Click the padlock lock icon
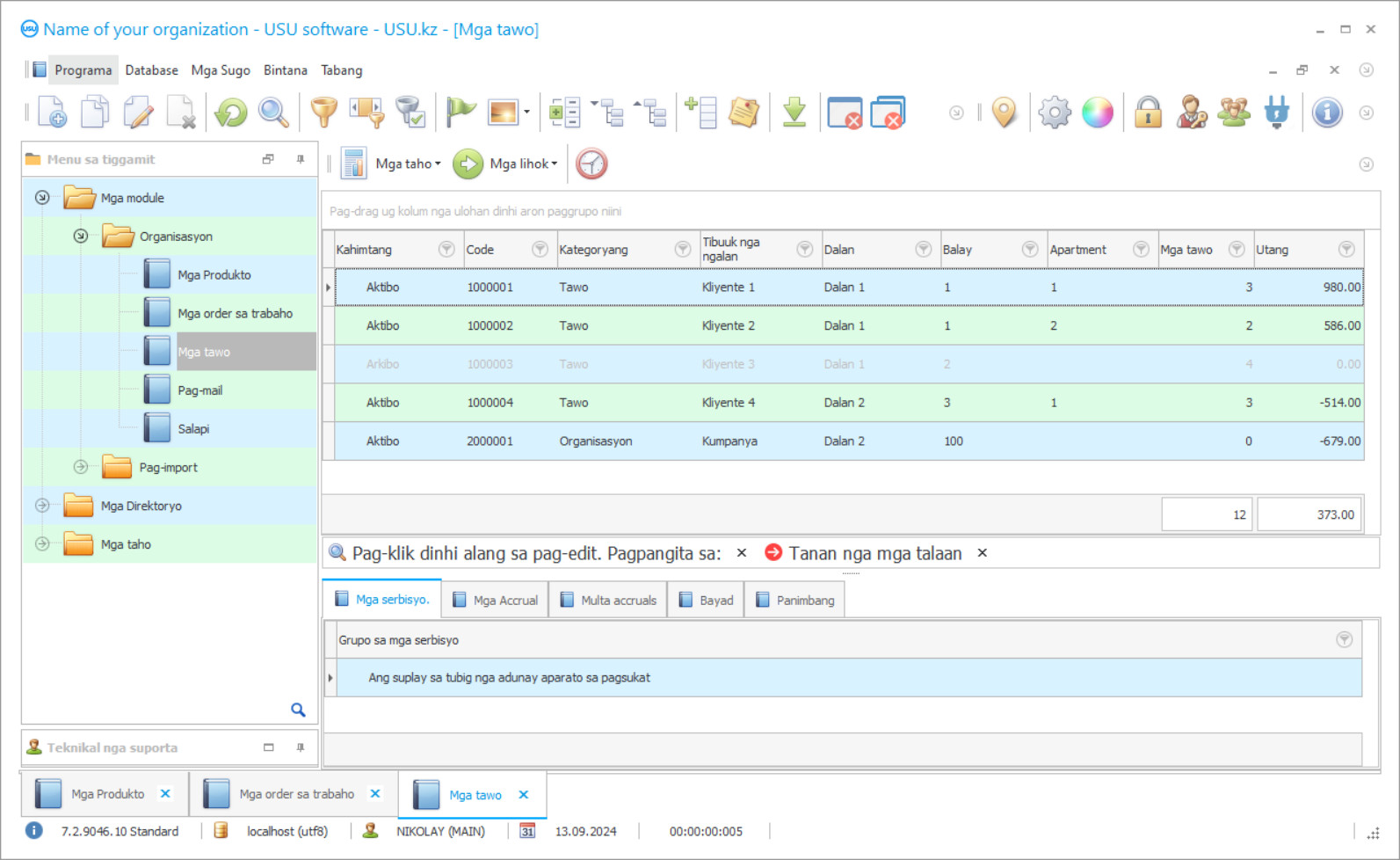This screenshot has height=860, width=1400. coord(1148,113)
